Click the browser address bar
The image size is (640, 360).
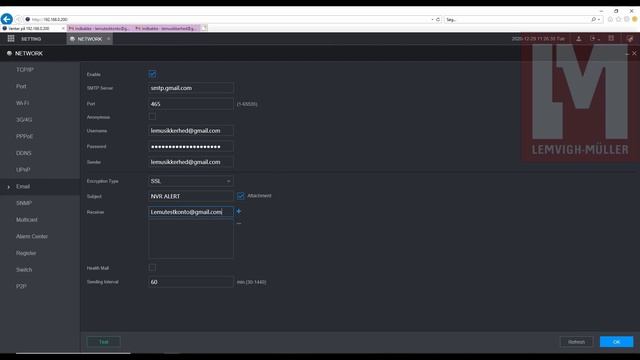[229, 19]
